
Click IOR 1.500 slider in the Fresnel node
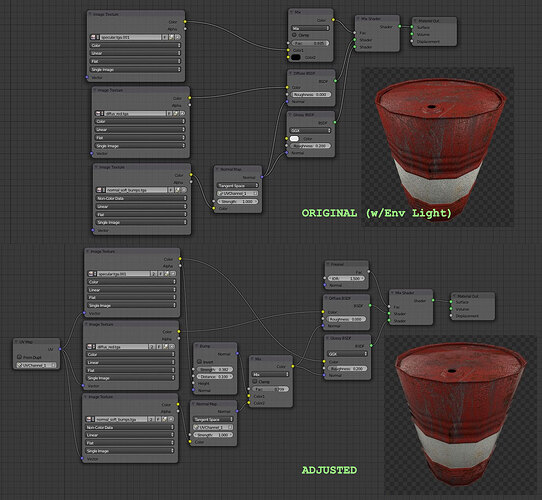click(346, 278)
